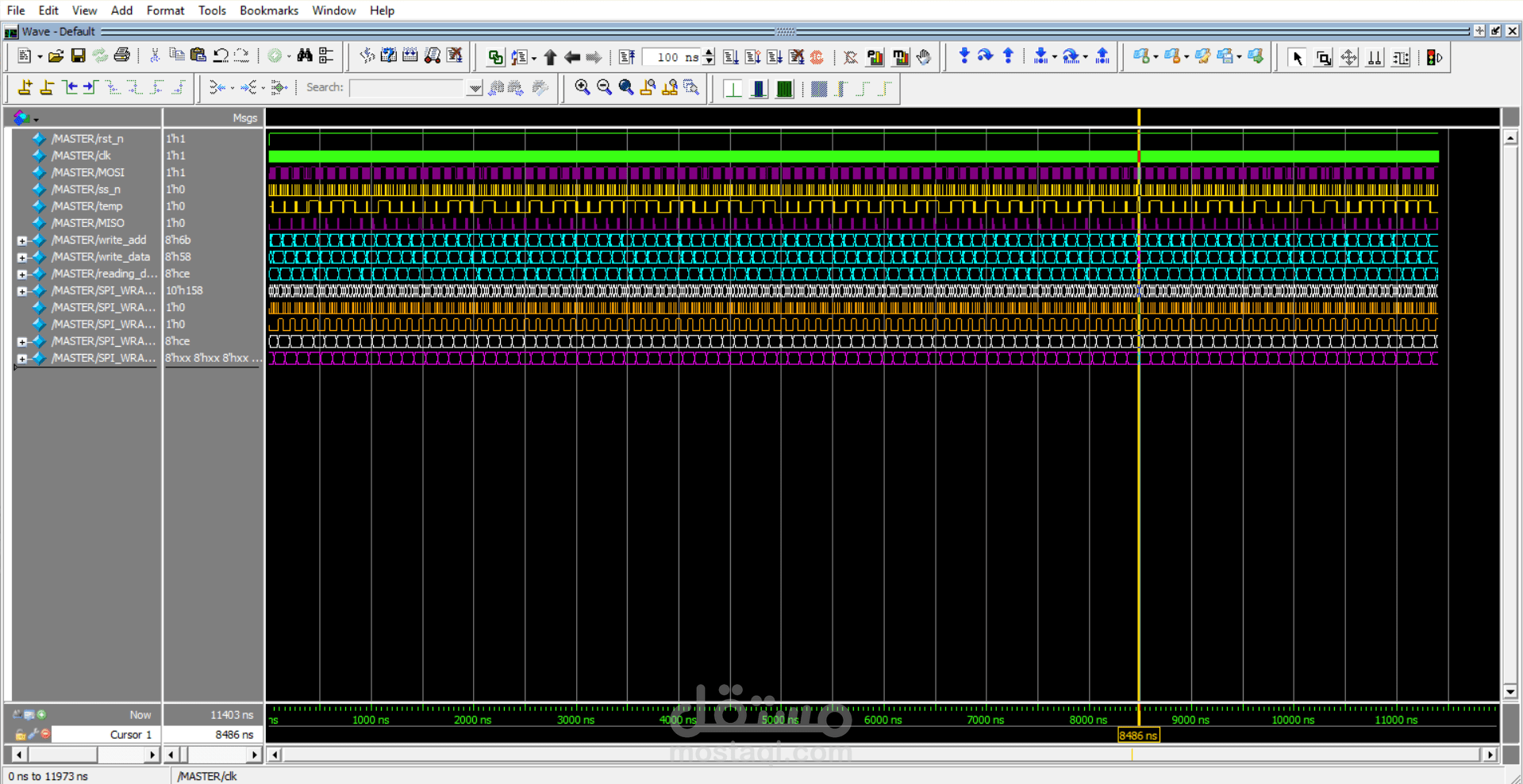Click the Find Previous Transition icon

point(70,88)
